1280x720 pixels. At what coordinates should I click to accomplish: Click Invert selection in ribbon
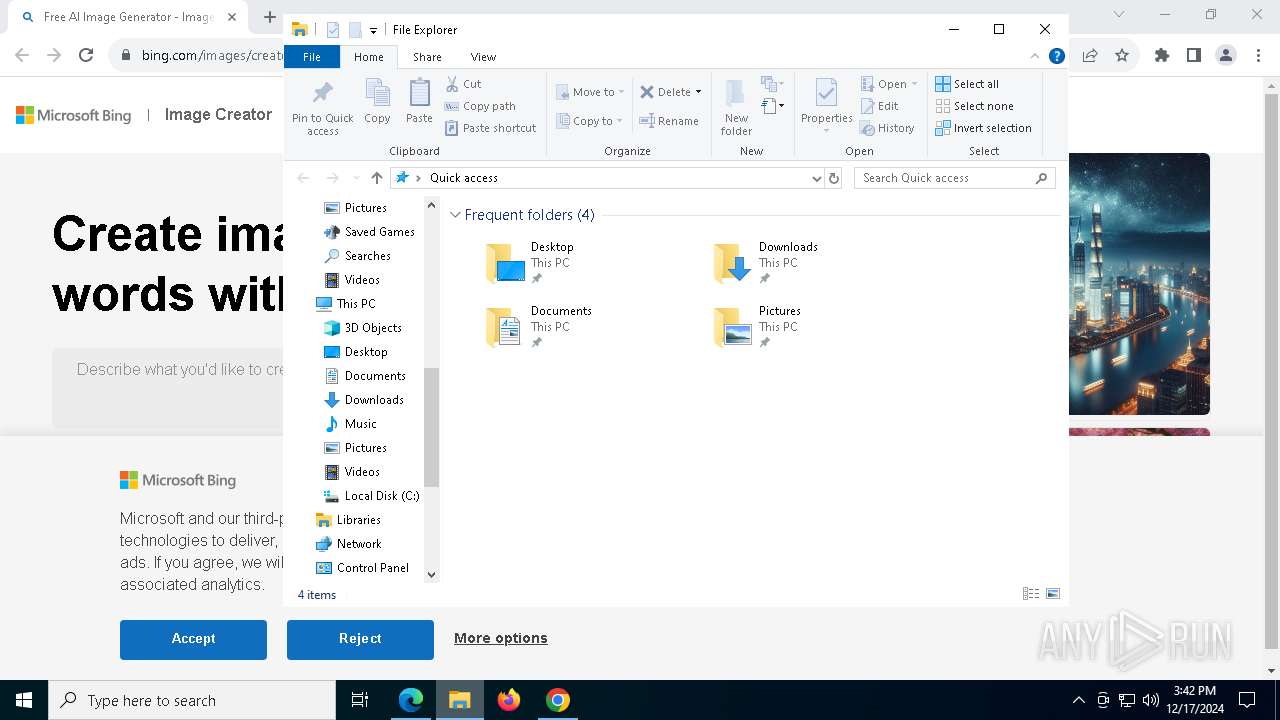[x=983, y=128]
